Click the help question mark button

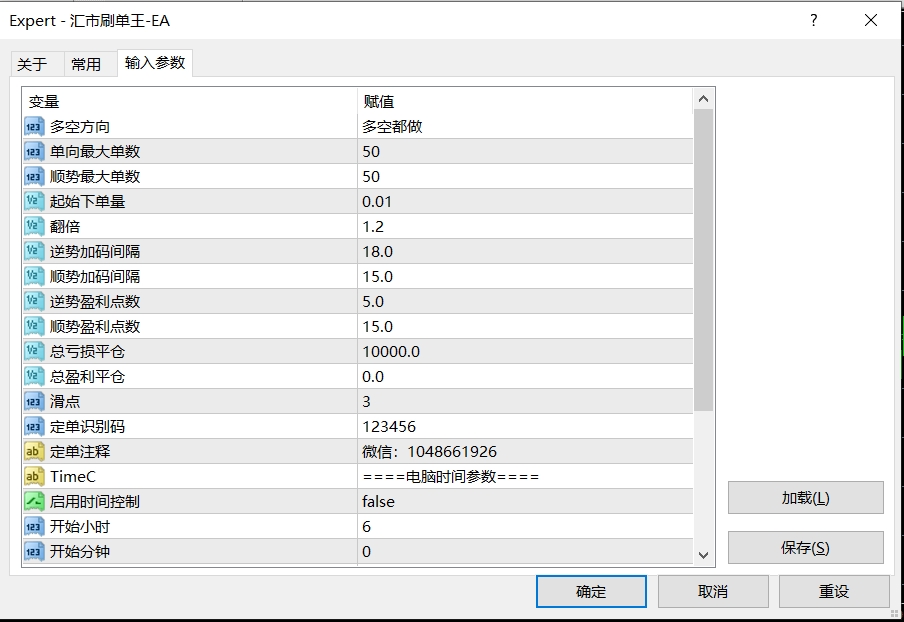813,21
